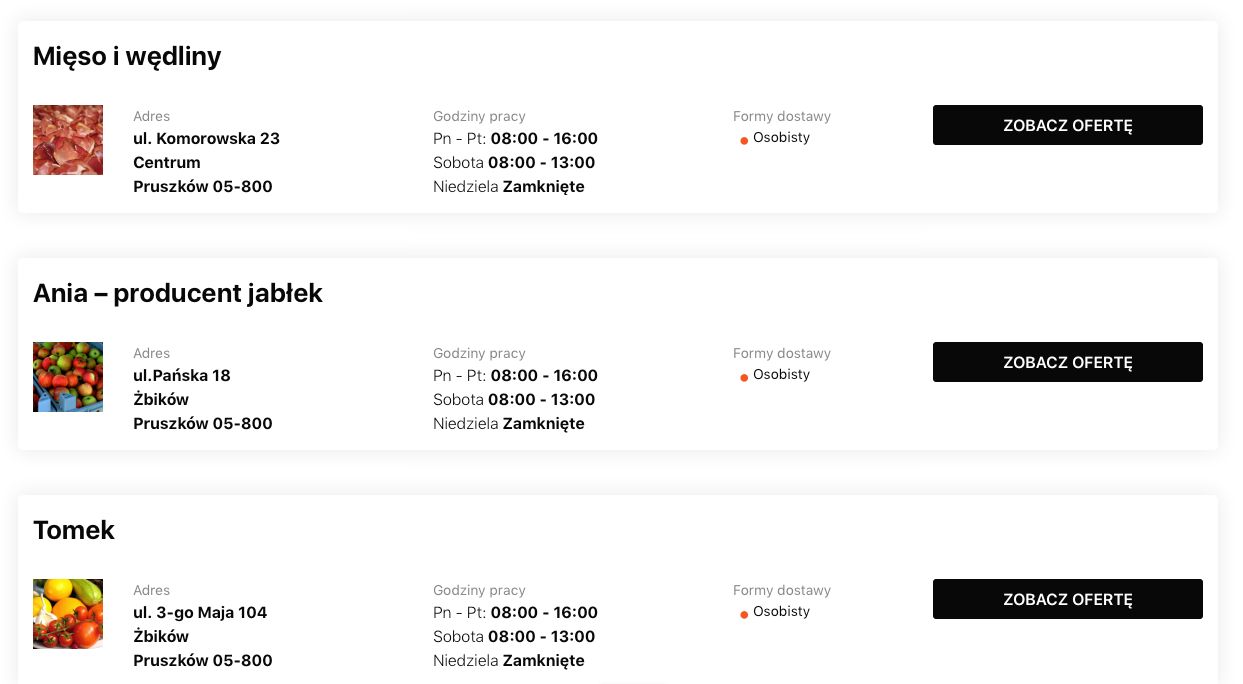Image resolution: width=1243 pixels, height=684 pixels.
Task: Select address ul. 3-go Maja 104
Action: pos(200,613)
